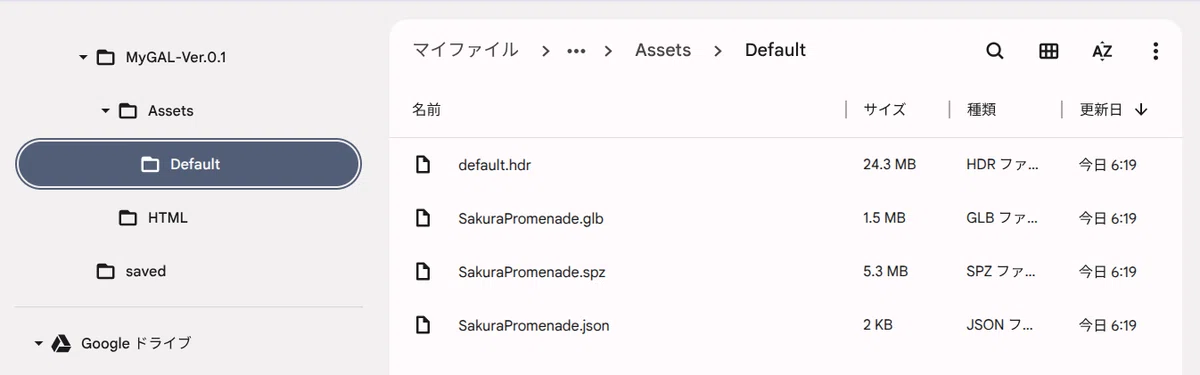Screen dimensions: 1200x375
Task: Open the AZ sort options
Action: click(x=1102, y=51)
